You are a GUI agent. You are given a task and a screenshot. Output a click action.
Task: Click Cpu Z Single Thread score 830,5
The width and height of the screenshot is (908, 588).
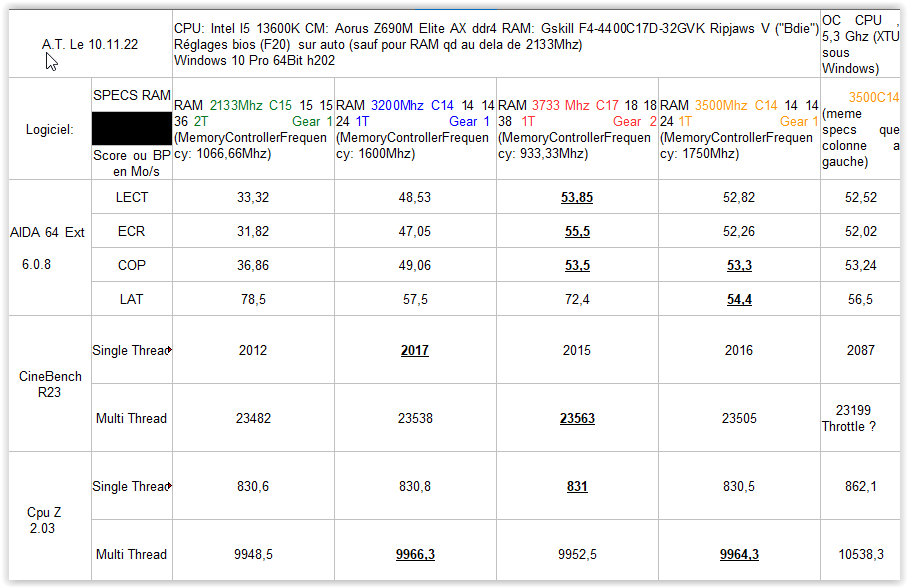pos(739,486)
